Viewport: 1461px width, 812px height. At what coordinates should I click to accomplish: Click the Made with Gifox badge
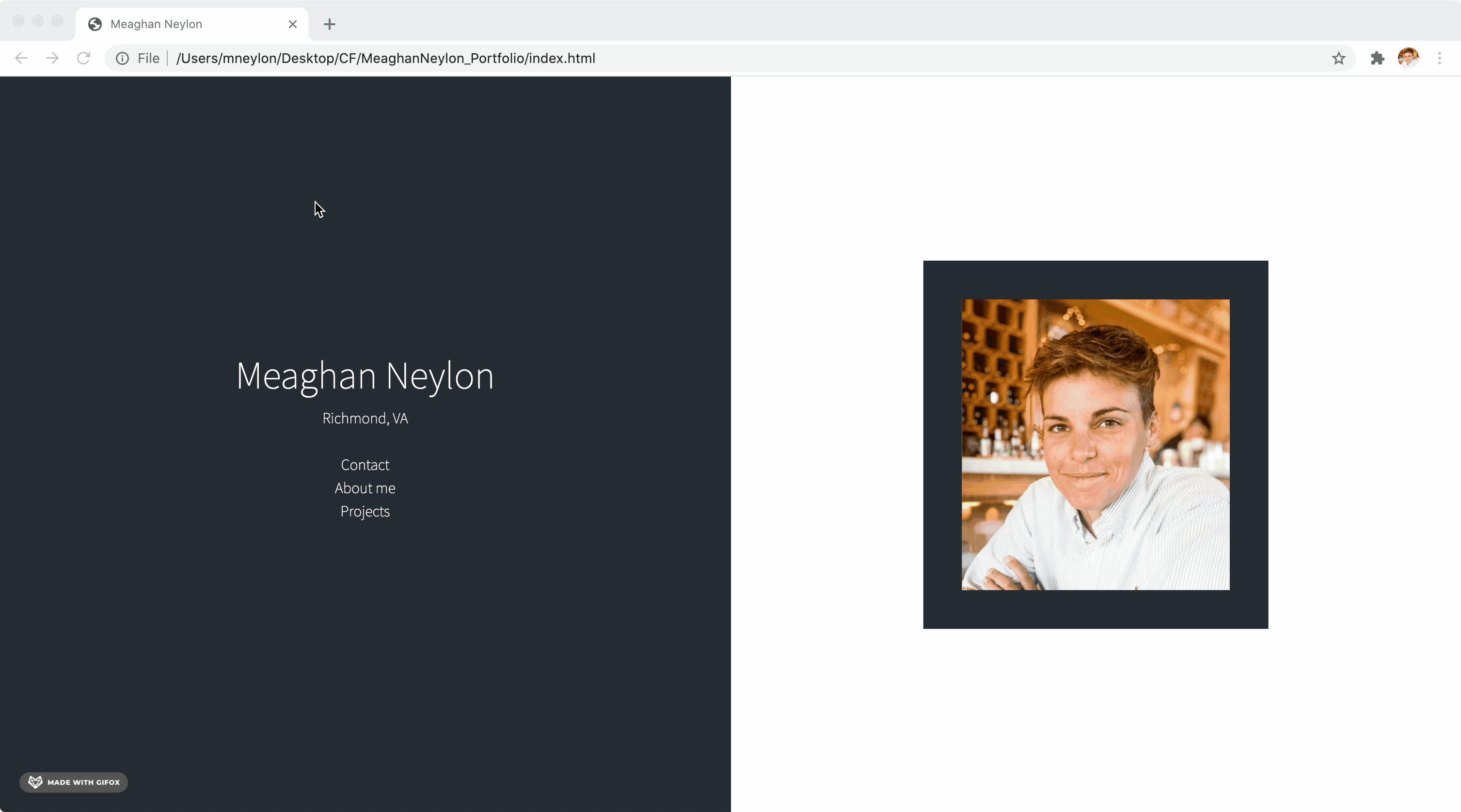[x=74, y=782]
